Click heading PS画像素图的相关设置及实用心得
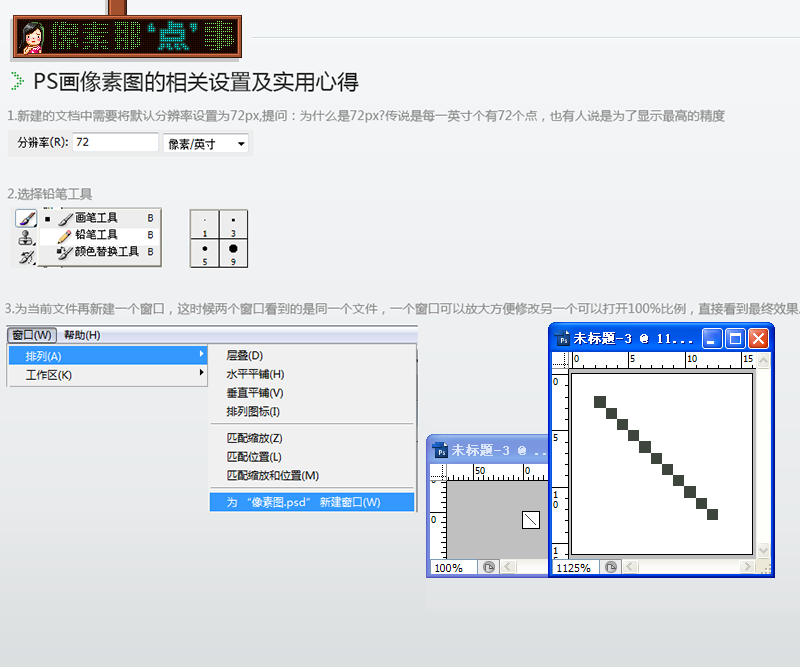 point(196,82)
